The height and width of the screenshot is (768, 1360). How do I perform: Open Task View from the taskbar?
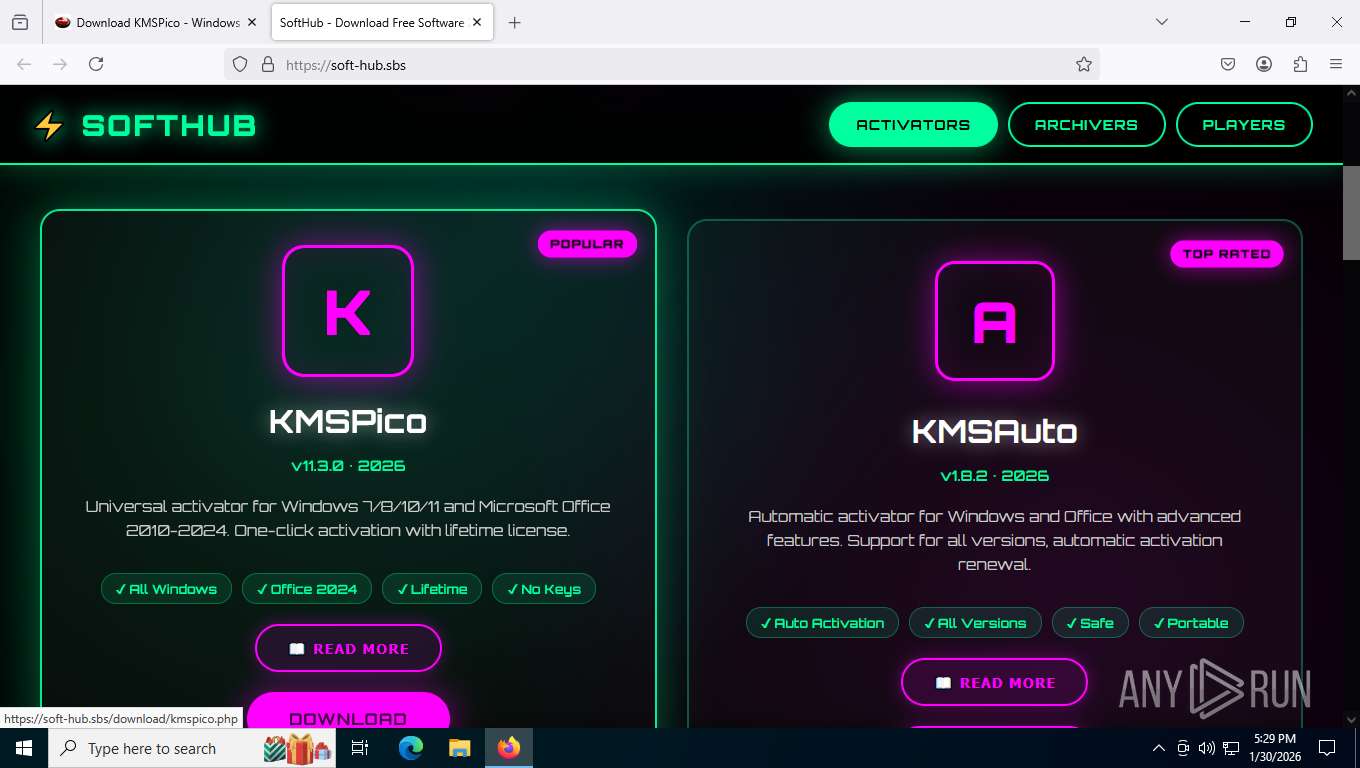(360, 748)
